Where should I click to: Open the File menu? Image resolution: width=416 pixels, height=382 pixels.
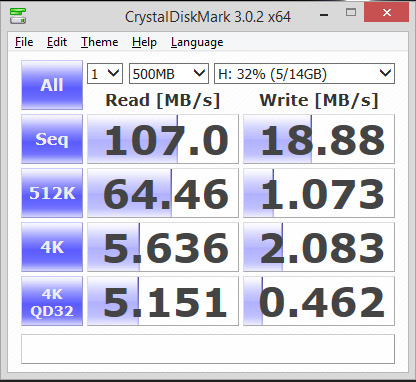[24, 42]
